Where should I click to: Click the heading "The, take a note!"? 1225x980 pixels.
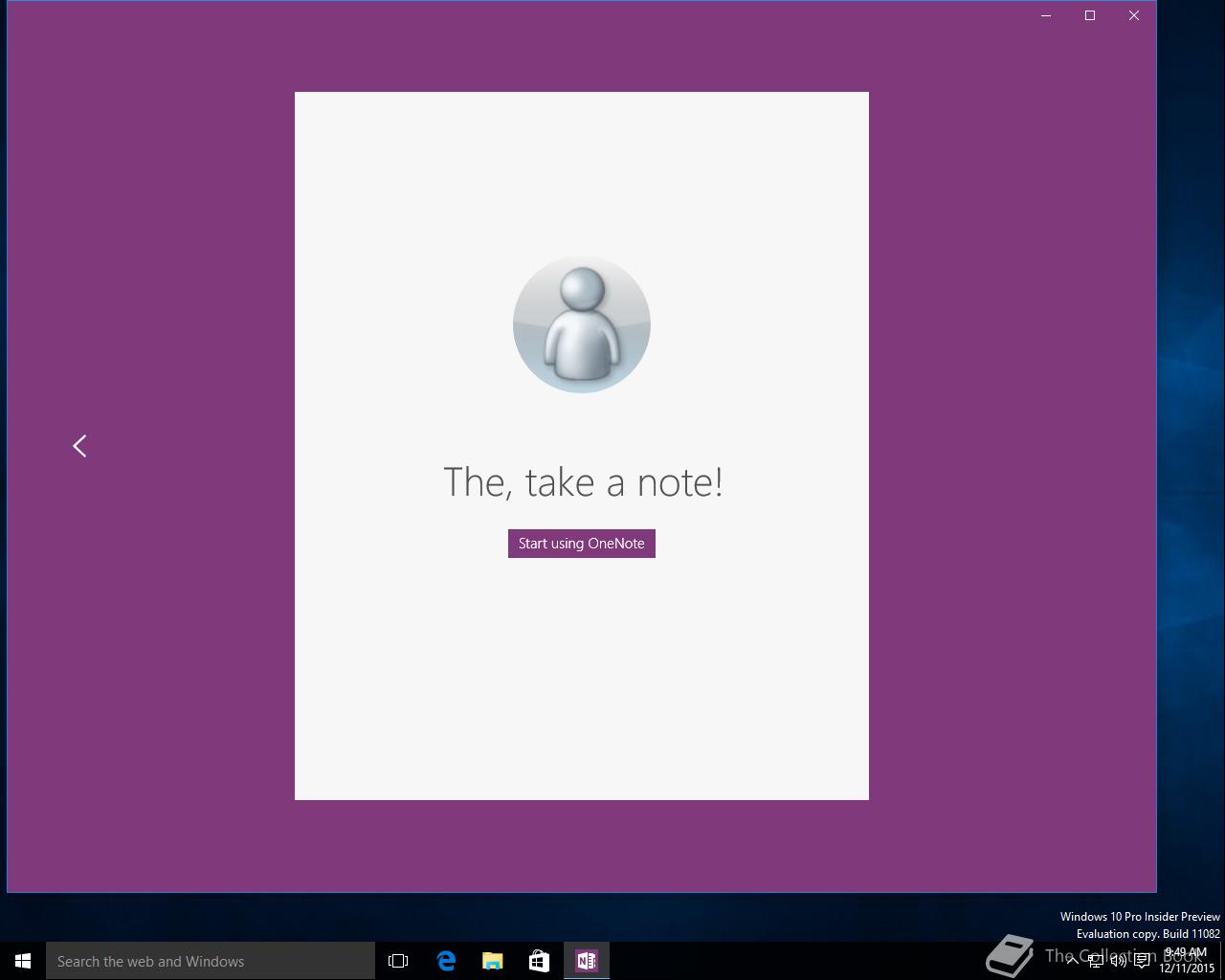[x=583, y=481]
